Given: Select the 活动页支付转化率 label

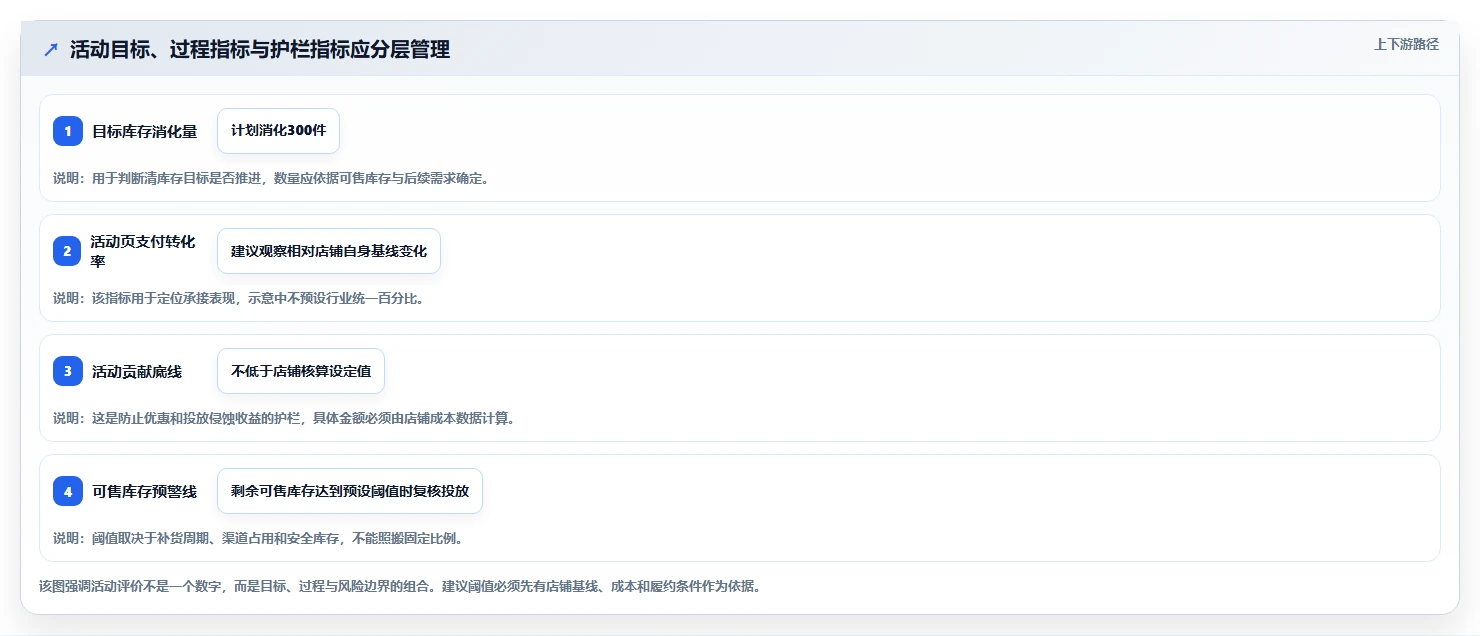Looking at the screenshot, I should 143,251.
